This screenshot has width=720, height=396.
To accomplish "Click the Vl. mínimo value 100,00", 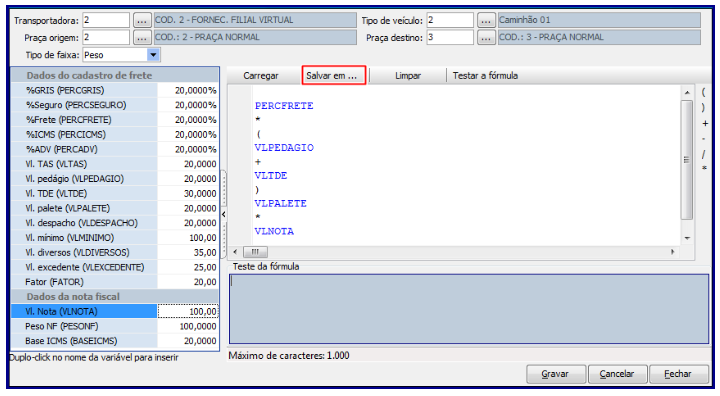I will click(188, 238).
